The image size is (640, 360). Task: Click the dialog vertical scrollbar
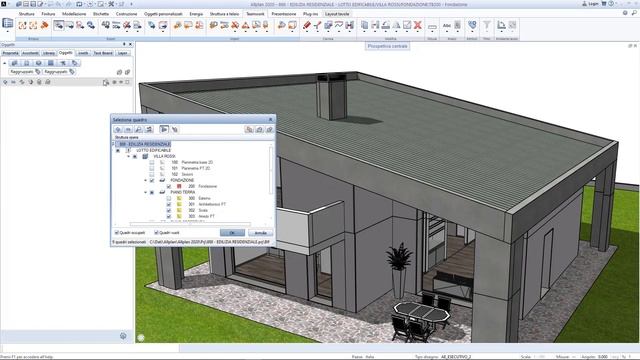(271, 170)
